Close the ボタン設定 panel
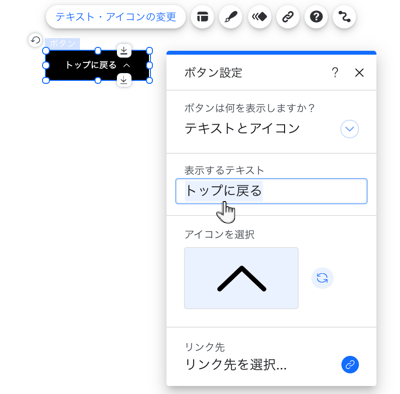Image resolution: width=400 pixels, height=394 pixels. 359,73
